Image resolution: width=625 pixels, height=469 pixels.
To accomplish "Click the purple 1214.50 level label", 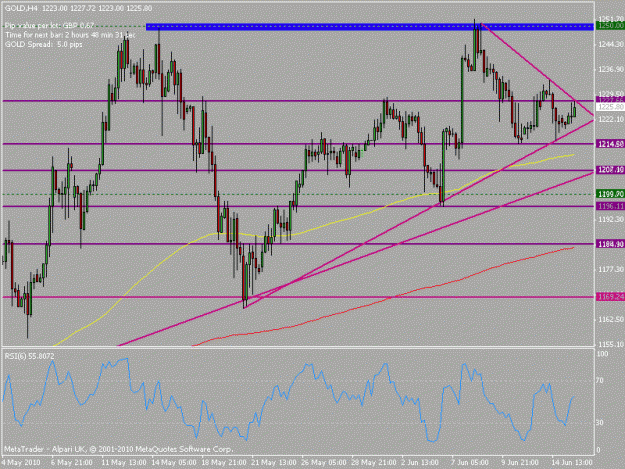I will click(x=610, y=144).
